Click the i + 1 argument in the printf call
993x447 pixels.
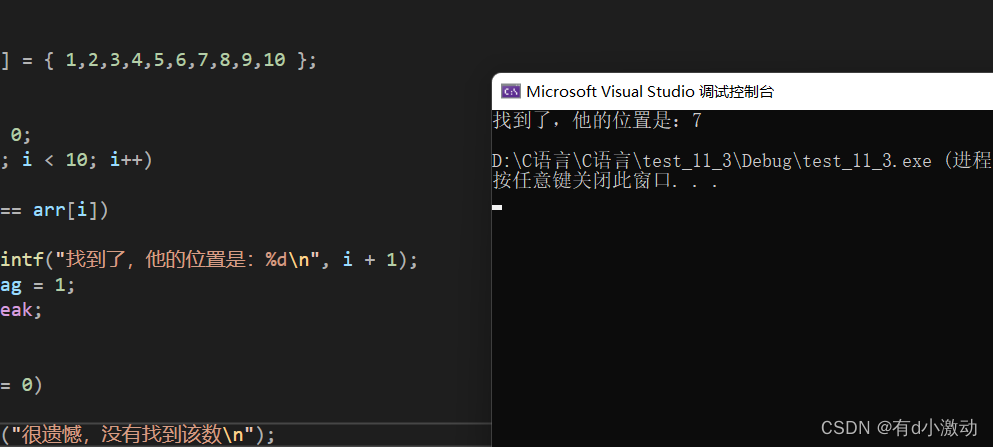[370, 260]
